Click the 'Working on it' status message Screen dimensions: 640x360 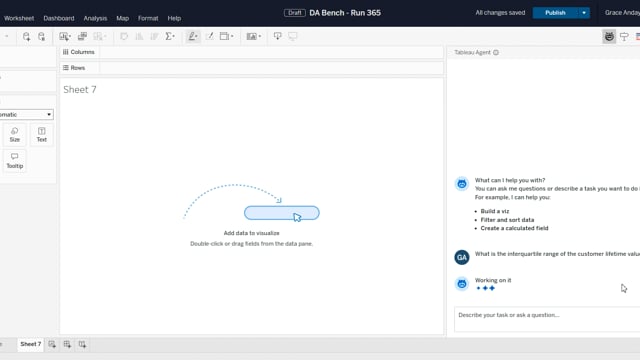coord(493,280)
